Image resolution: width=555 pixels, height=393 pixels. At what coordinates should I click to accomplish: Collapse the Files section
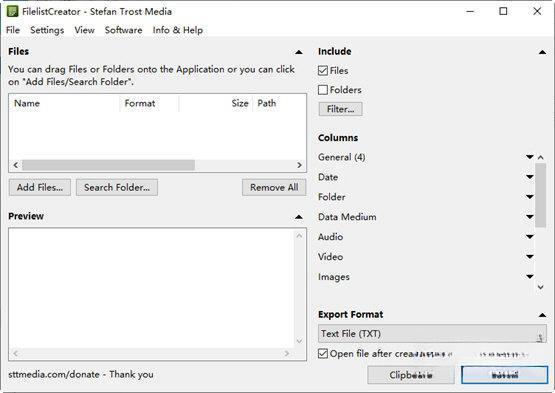pos(299,52)
